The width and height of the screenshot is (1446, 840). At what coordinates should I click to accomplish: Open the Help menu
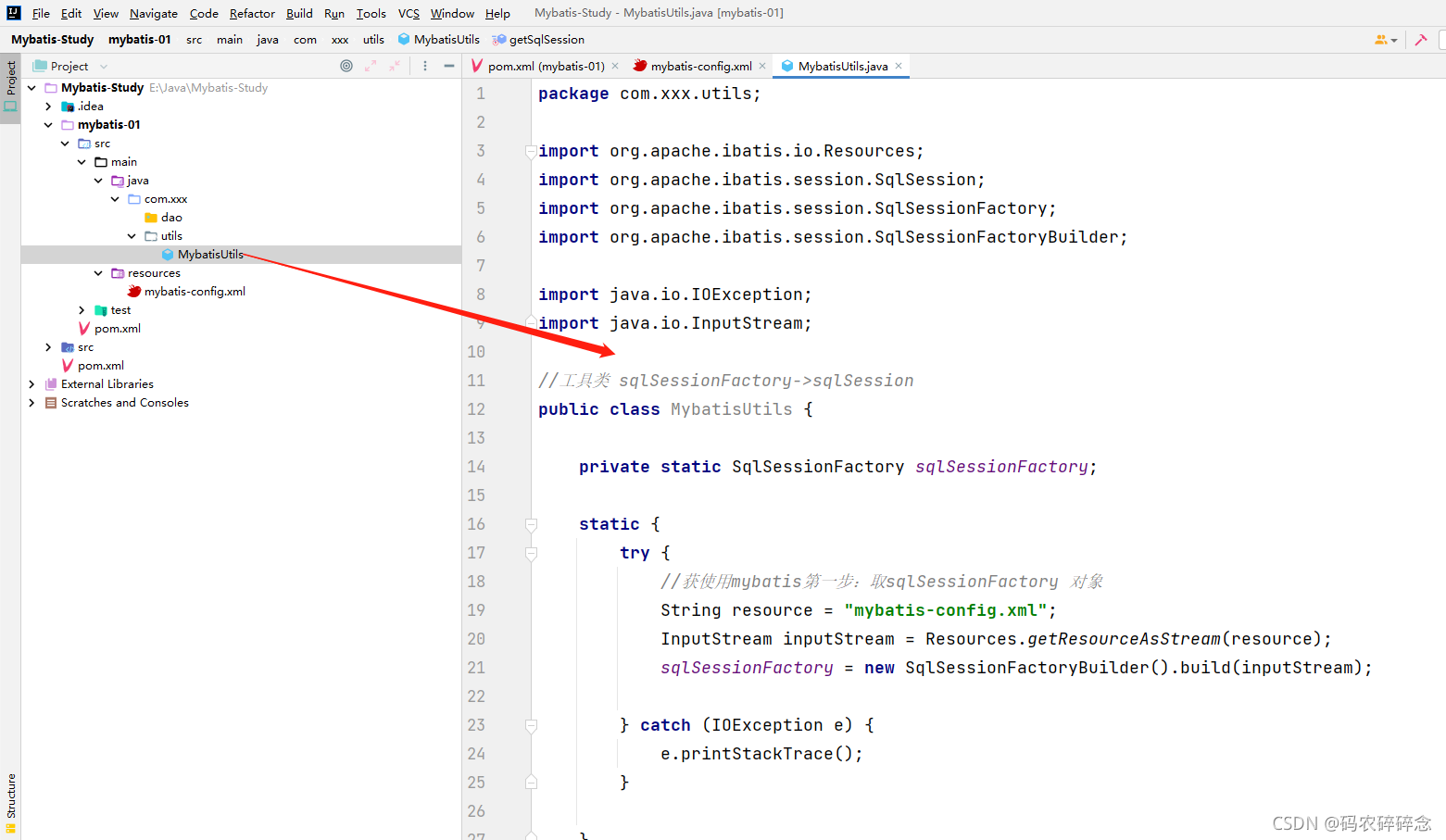(x=497, y=13)
